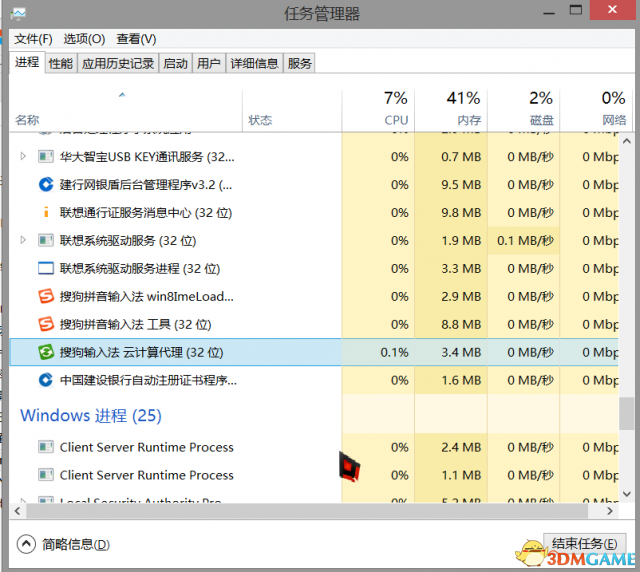Click the sort arrow above the 名称 column
Viewport: 640px width, 572px height.
(122, 95)
